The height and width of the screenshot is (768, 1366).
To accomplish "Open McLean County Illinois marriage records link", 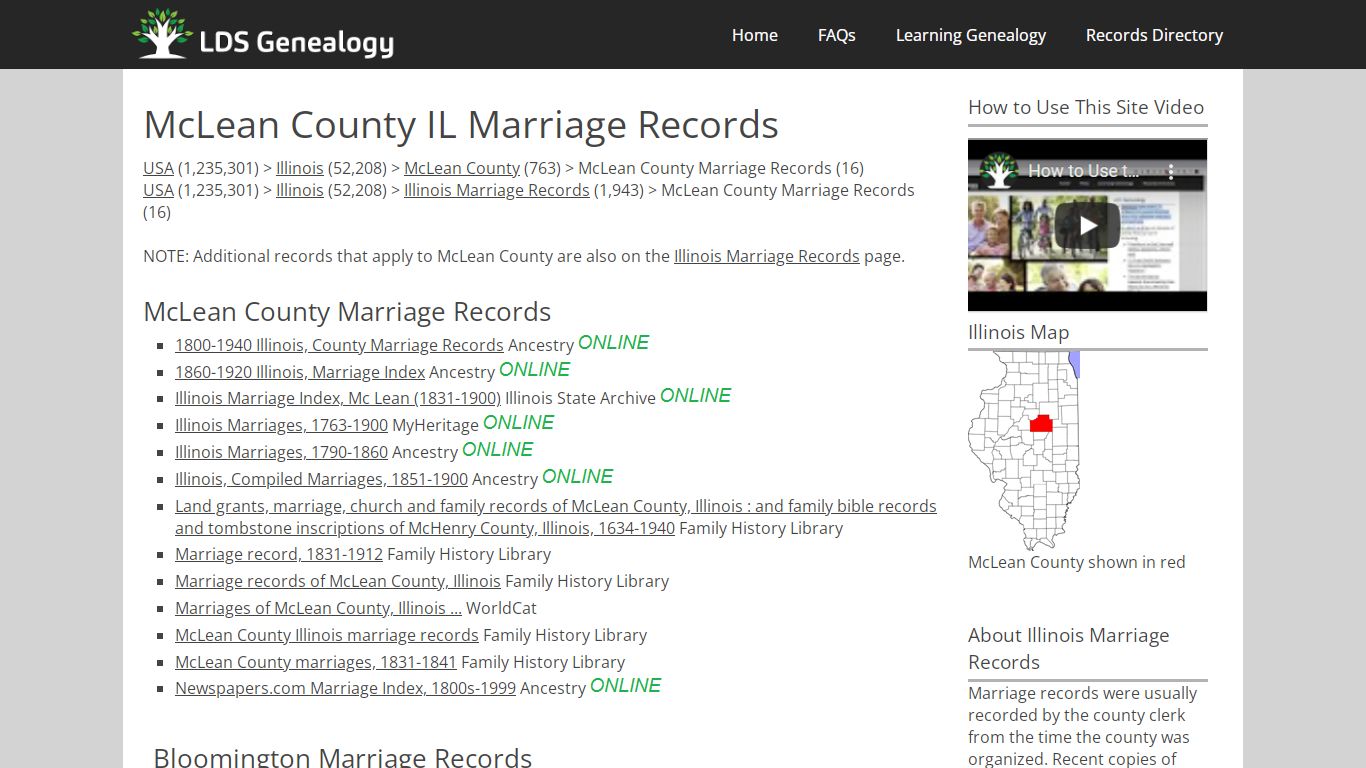I will 327,635.
